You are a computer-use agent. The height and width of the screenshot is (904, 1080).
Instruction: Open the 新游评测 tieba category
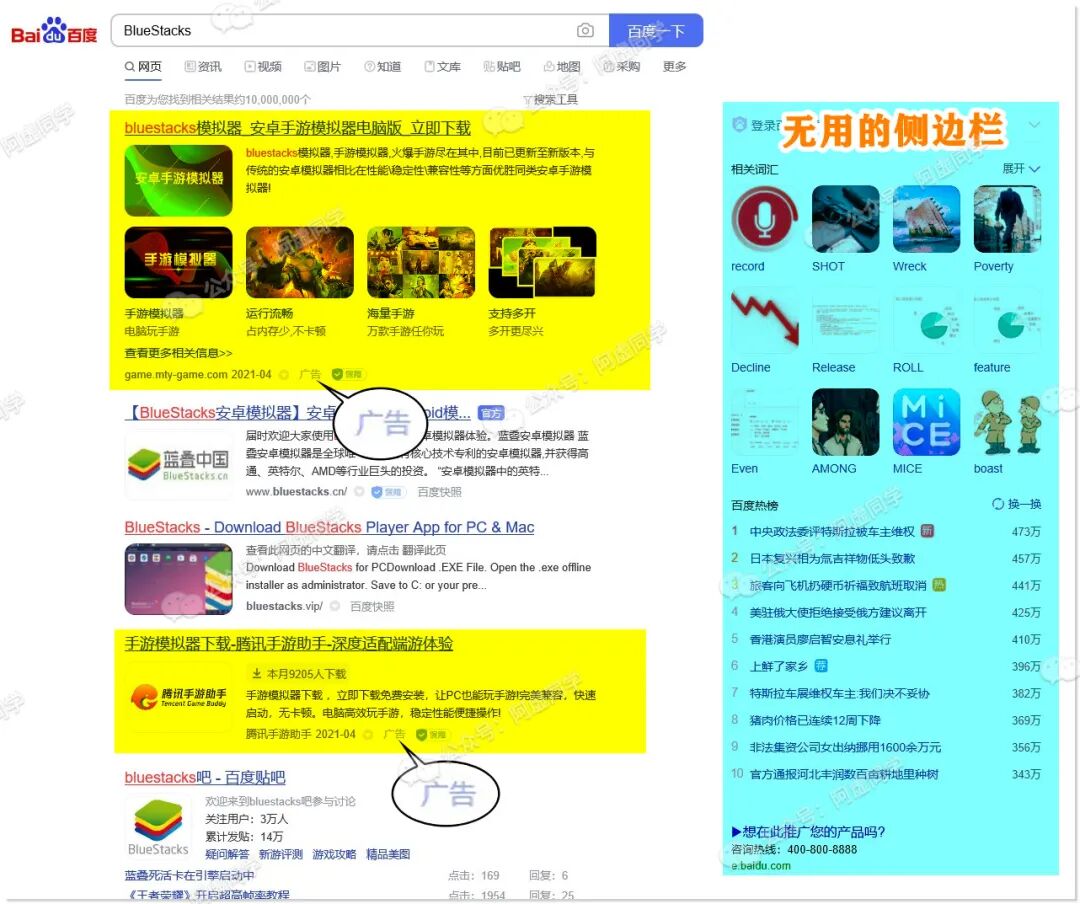coord(280,854)
